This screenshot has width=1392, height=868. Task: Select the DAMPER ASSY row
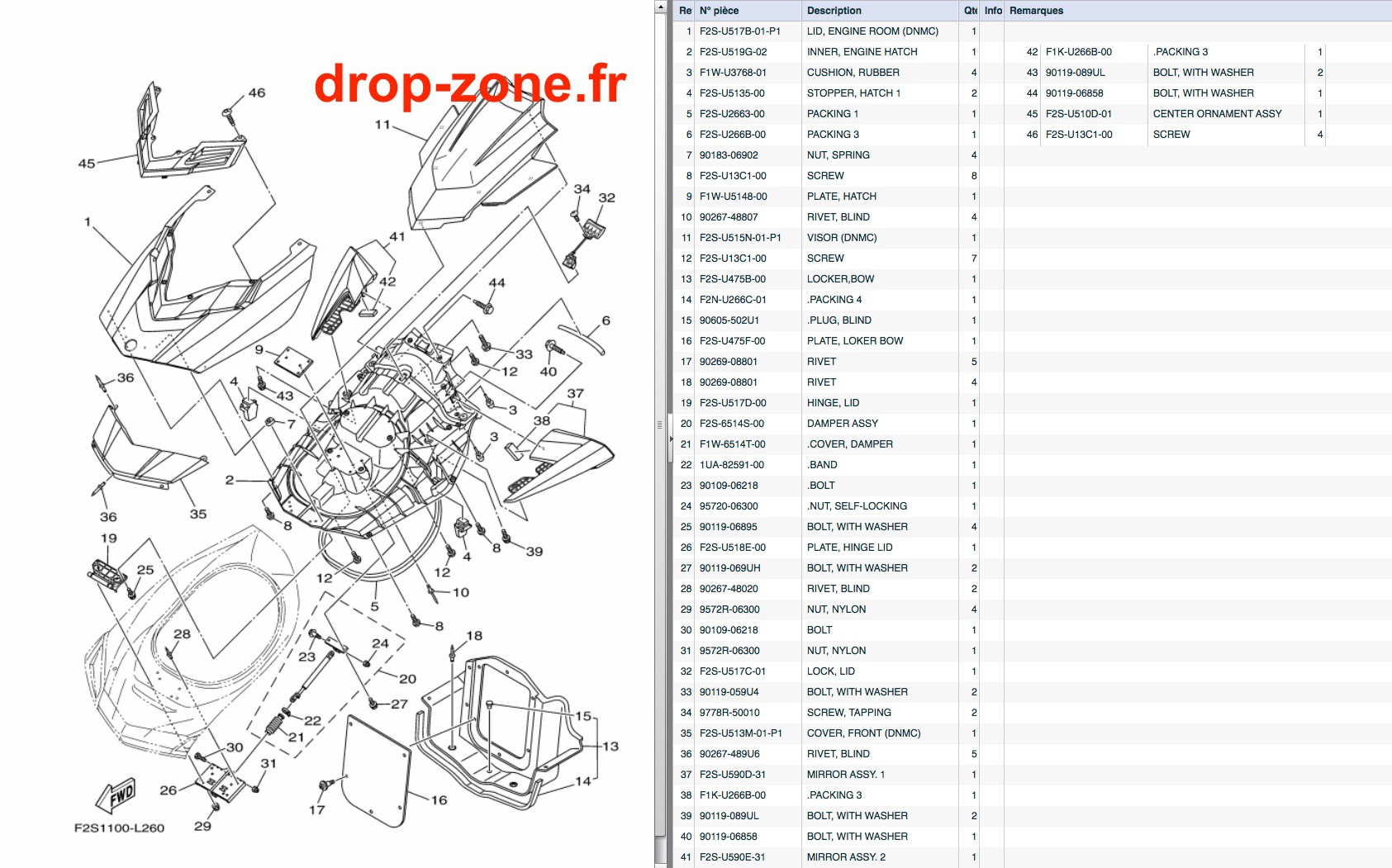[826, 424]
